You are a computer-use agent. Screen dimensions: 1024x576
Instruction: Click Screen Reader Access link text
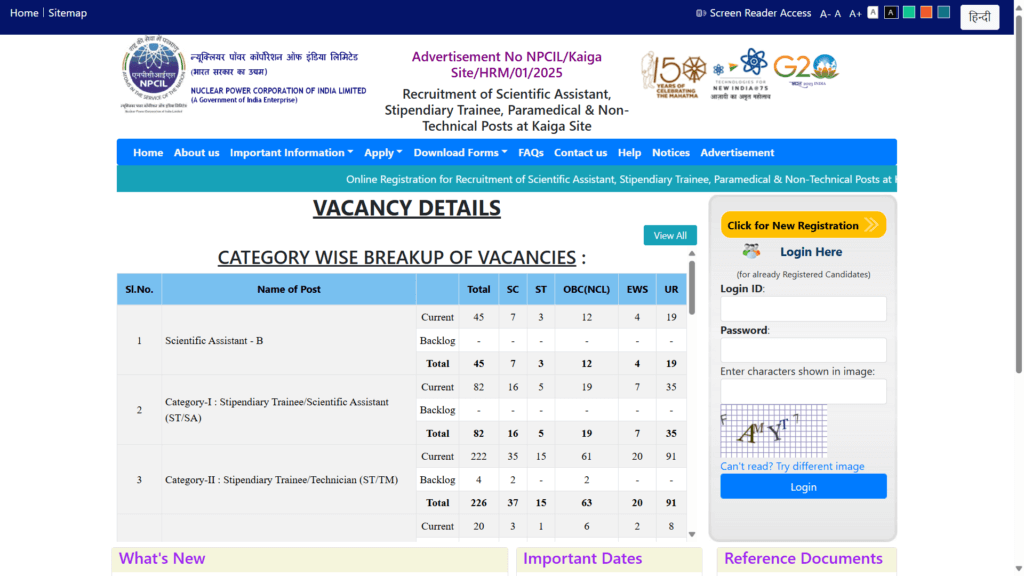click(760, 13)
